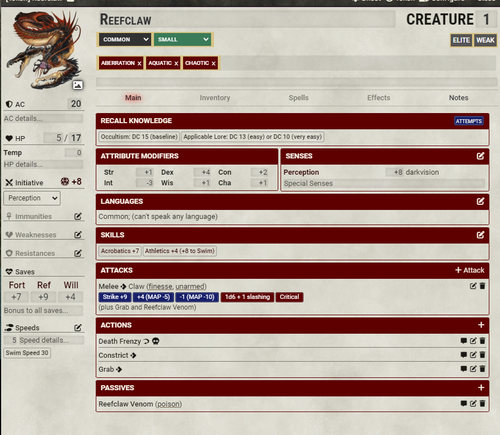Switch to the Inventory tab
This screenshot has width=500, height=435.
pyautogui.click(x=215, y=98)
